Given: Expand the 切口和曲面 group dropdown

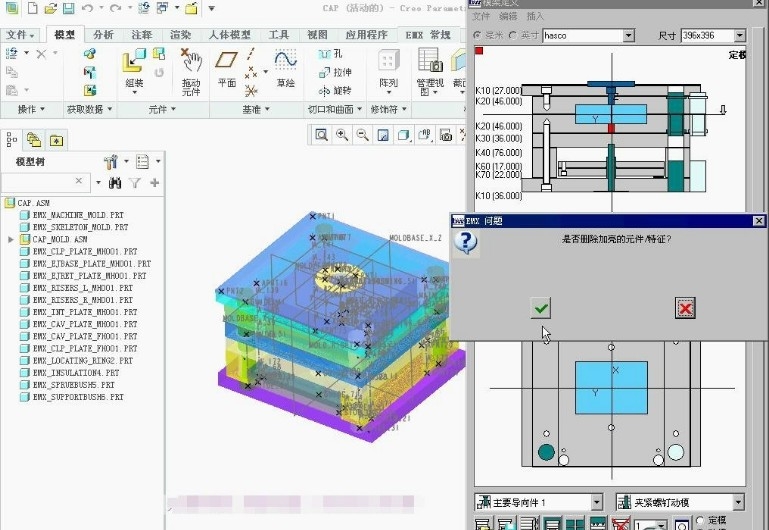Looking at the screenshot, I should [335, 109].
